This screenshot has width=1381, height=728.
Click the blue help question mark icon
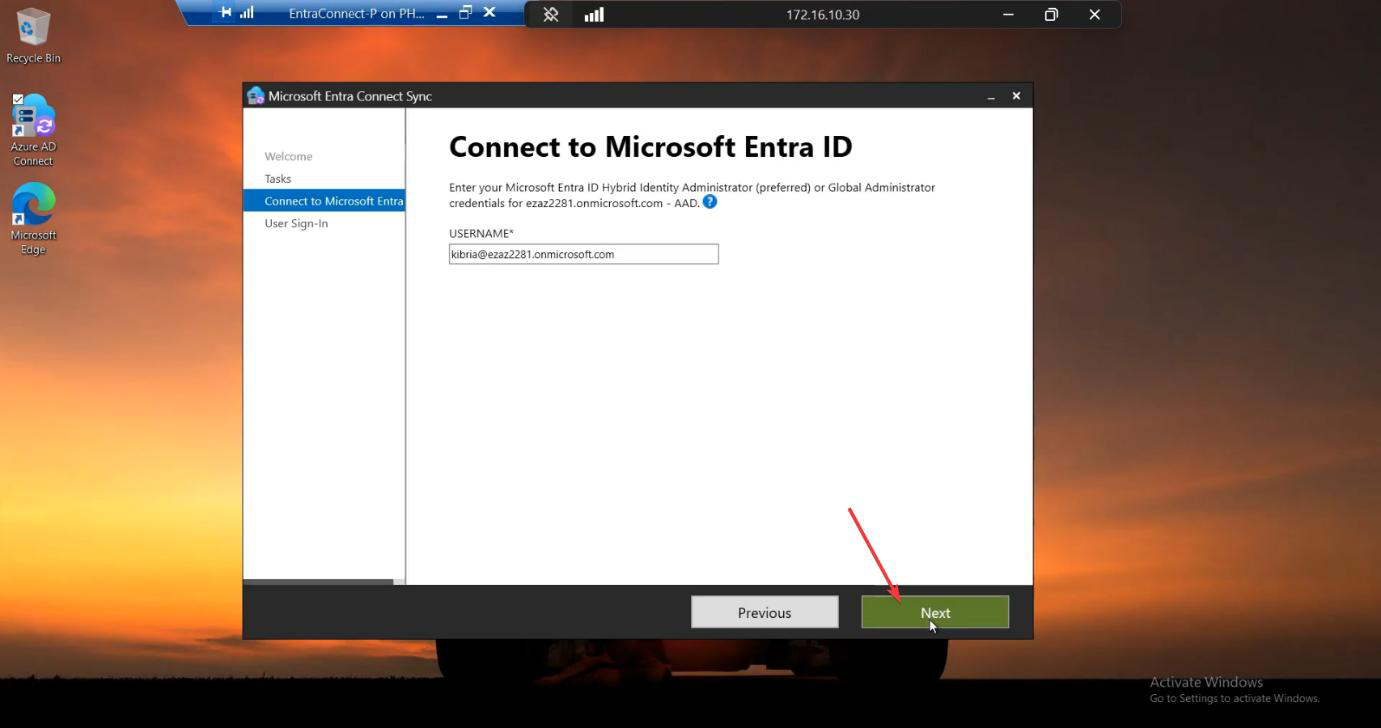point(710,202)
